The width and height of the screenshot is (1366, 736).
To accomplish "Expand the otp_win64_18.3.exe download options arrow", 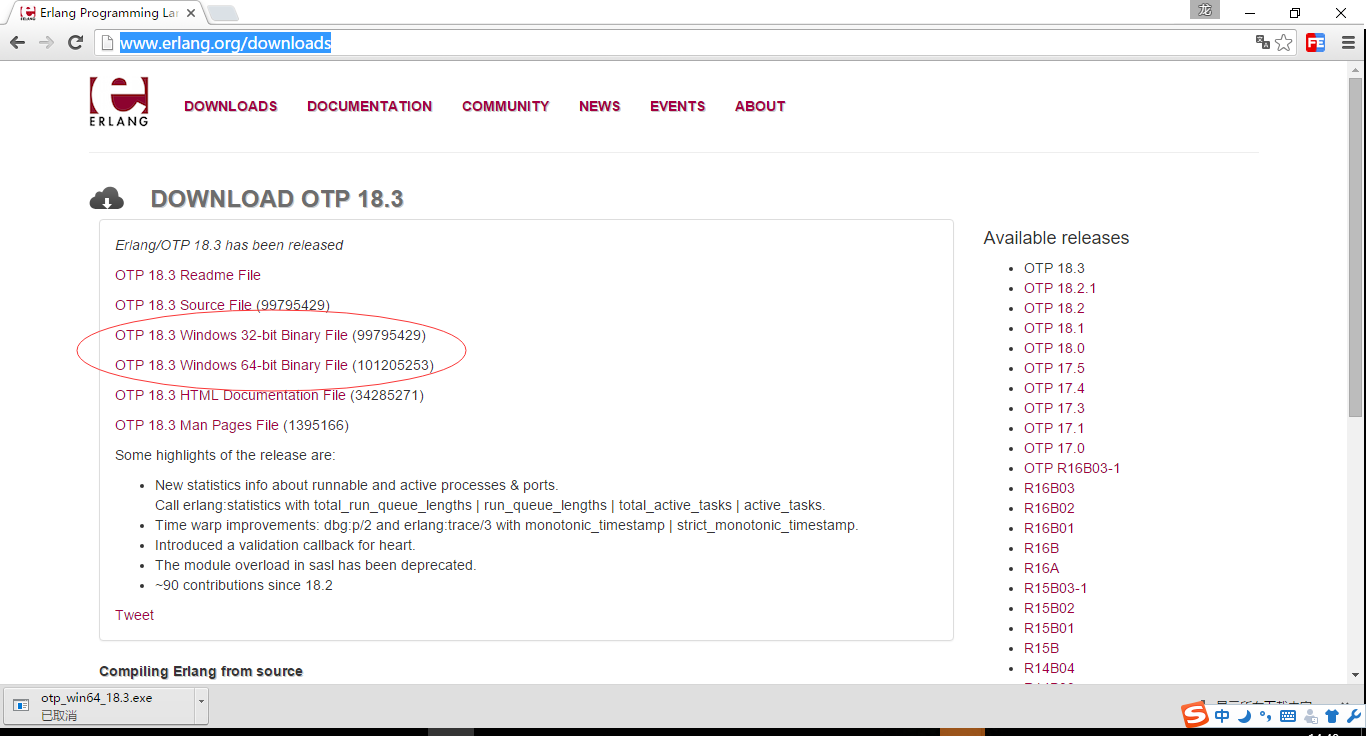I will tap(201, 705).
